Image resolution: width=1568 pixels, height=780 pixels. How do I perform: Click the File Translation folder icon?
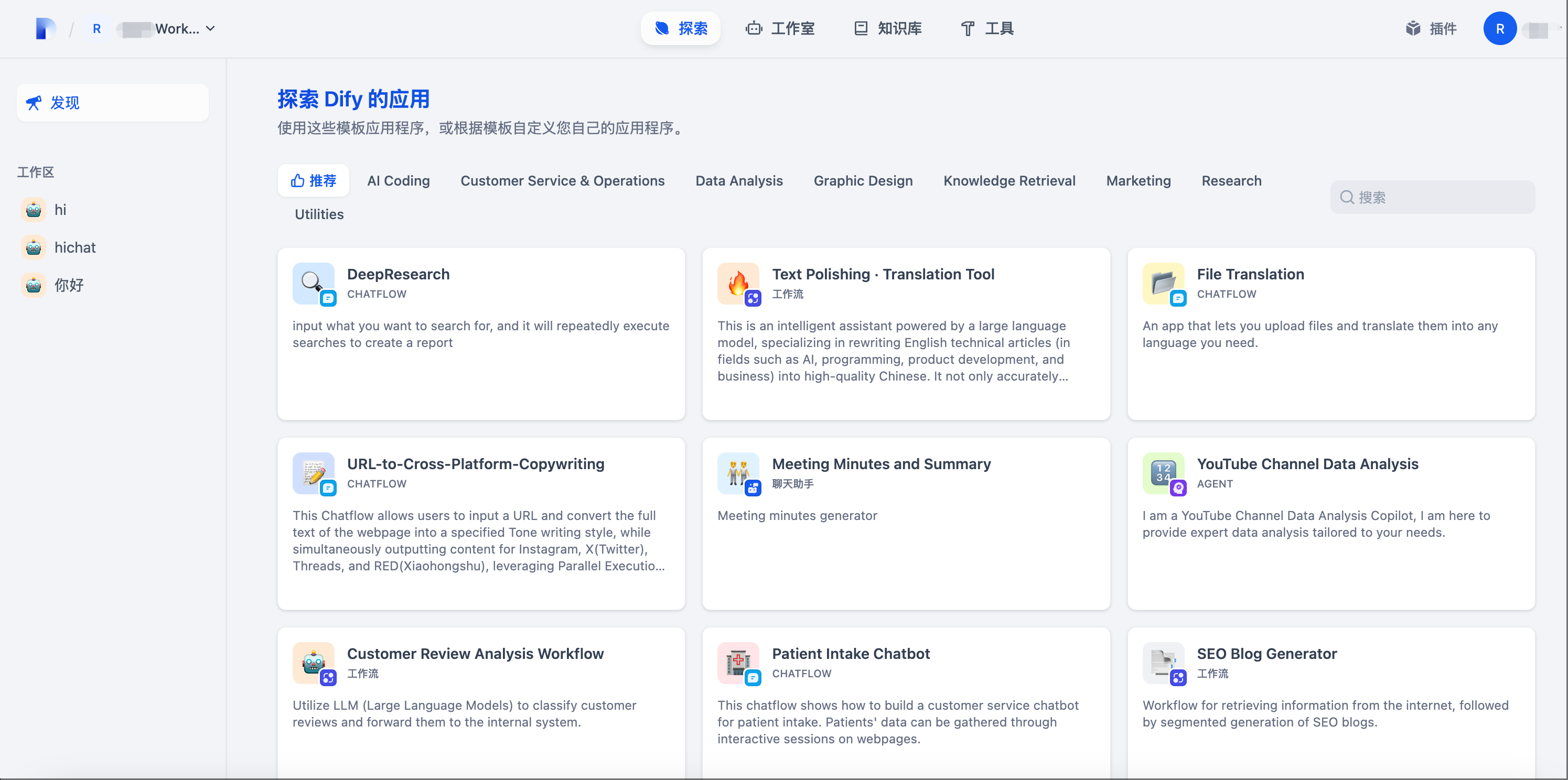tap(1163, 284)
